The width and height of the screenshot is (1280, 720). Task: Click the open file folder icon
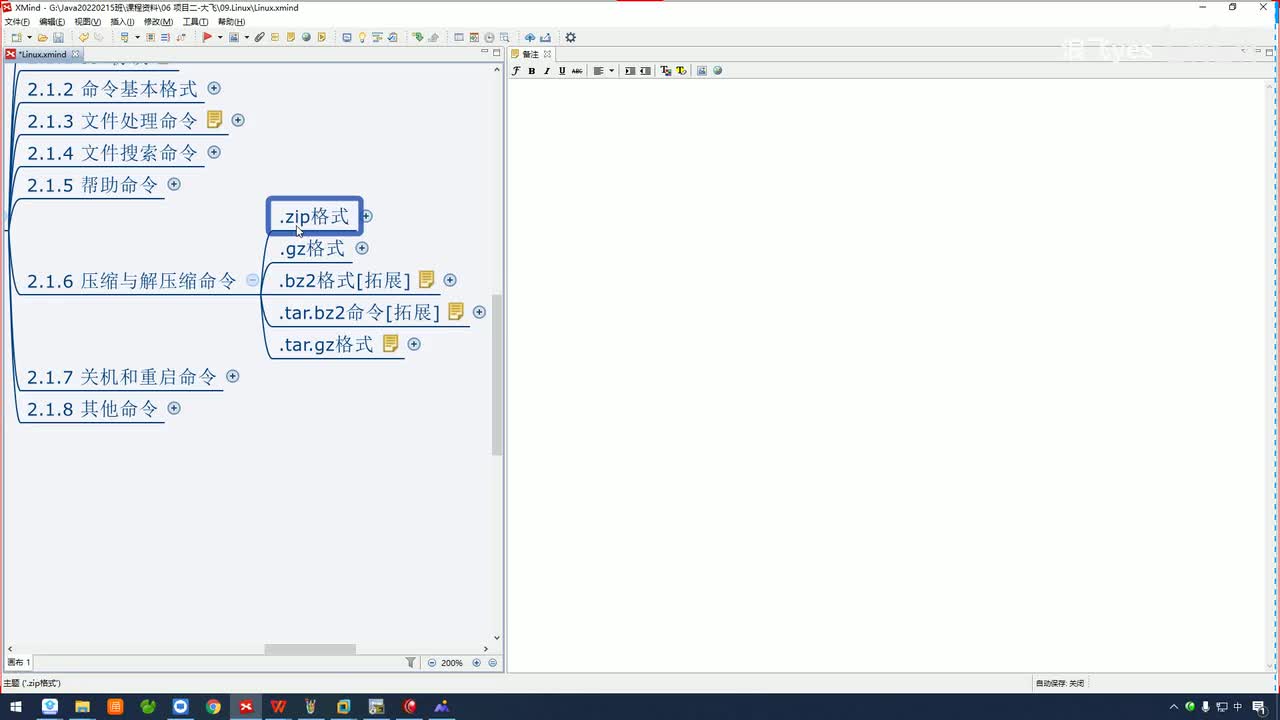pyautogui.click(x=42, y=37)
